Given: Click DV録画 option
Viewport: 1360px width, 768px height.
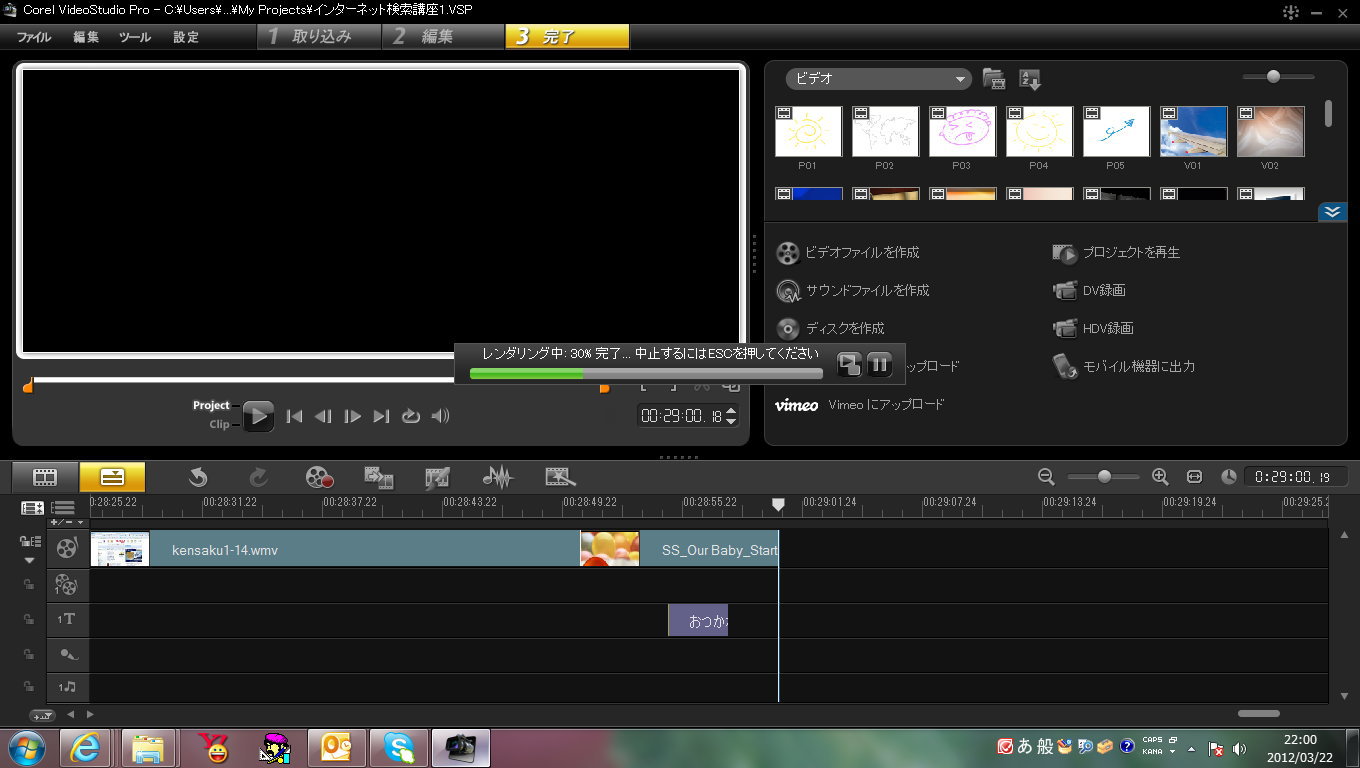Looking at the screenshot, I should (1089, 291).
